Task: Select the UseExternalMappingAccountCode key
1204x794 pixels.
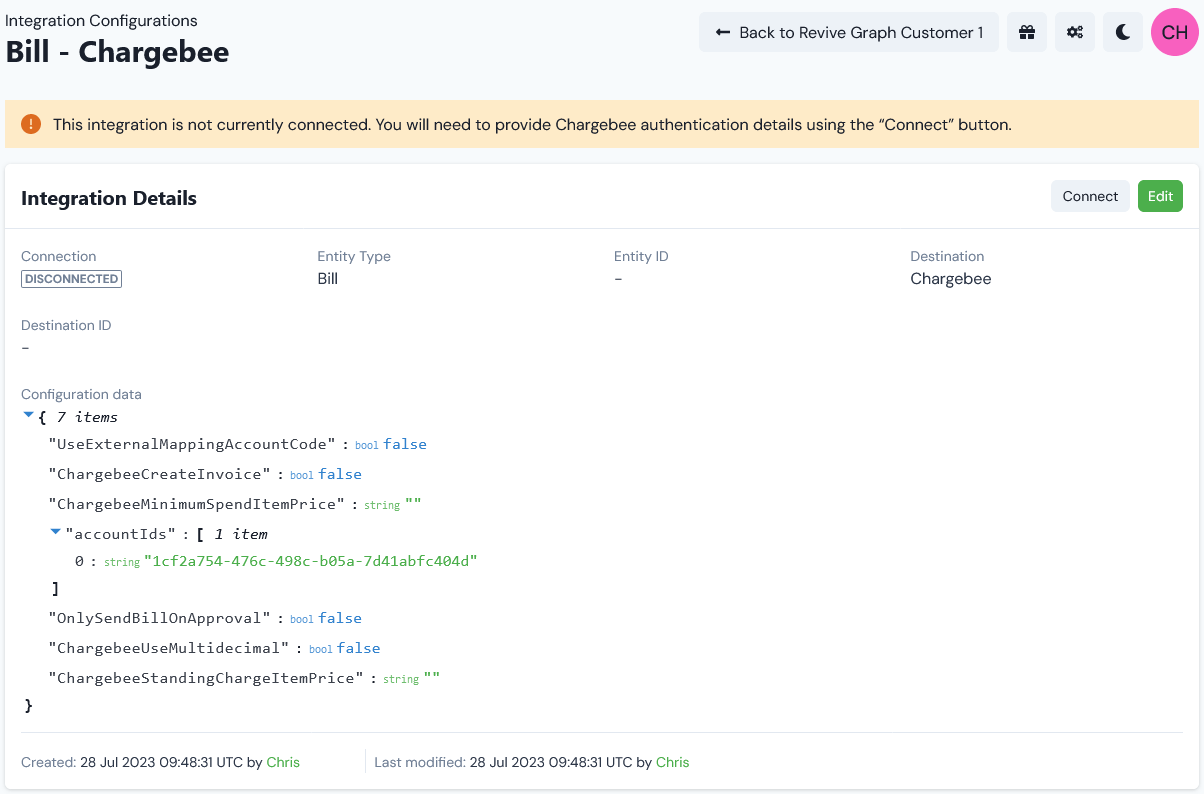Action: (192, 444)
